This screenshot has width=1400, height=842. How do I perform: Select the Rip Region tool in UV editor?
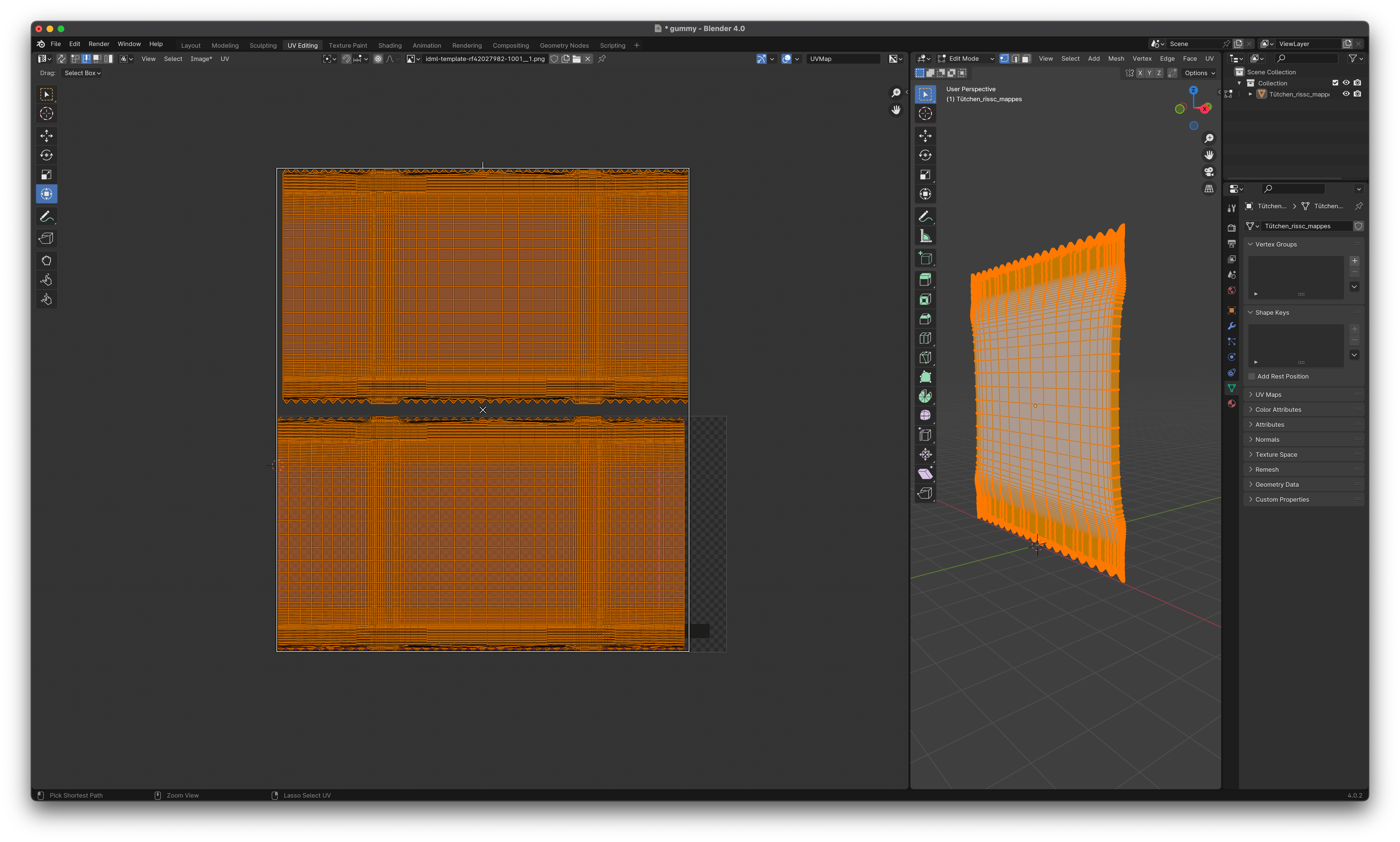tap(47, 238)
